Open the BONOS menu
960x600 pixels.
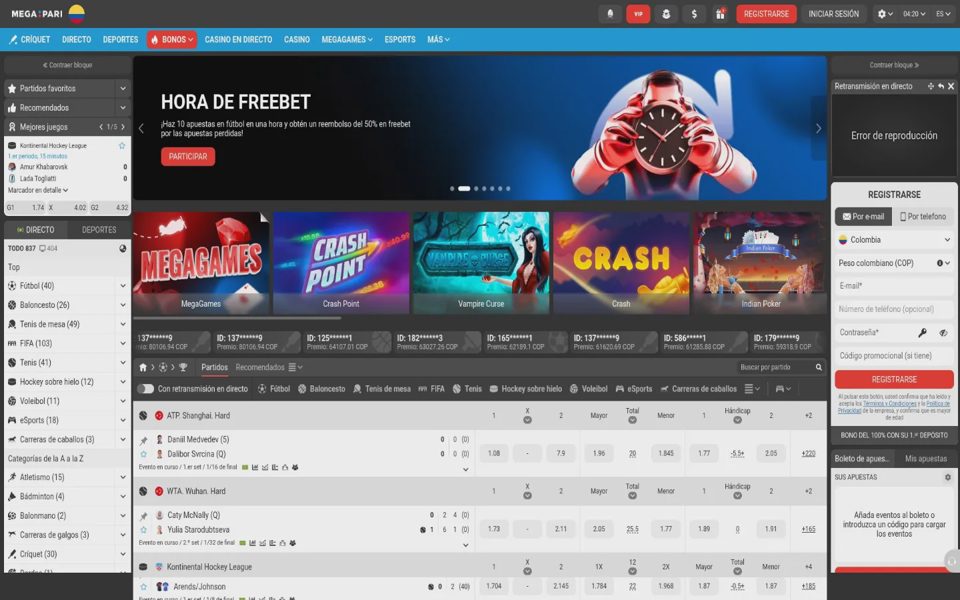171,40
